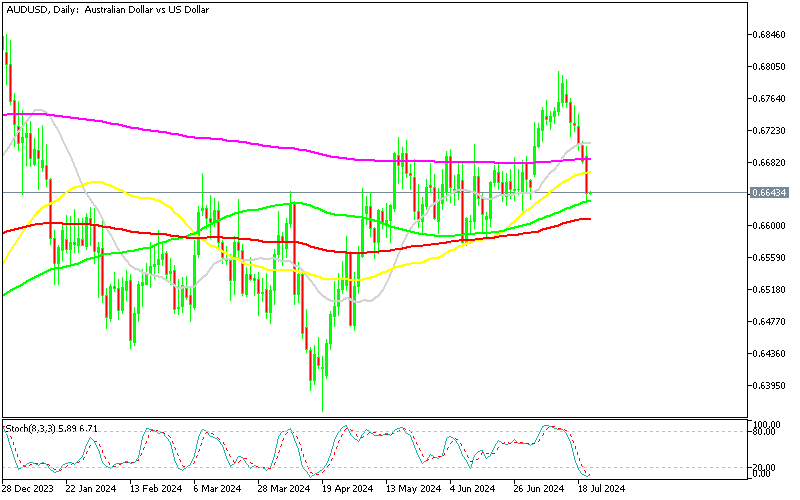Click the 6 Mar 2024 date label
This screenshot has height=500, width=800.
(218, 489)
